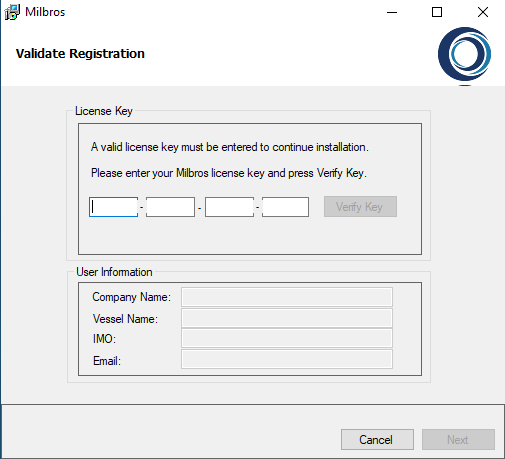Focus the third license key segment field
This screenshot has width=505, height=459.
(x=229, y=207)
